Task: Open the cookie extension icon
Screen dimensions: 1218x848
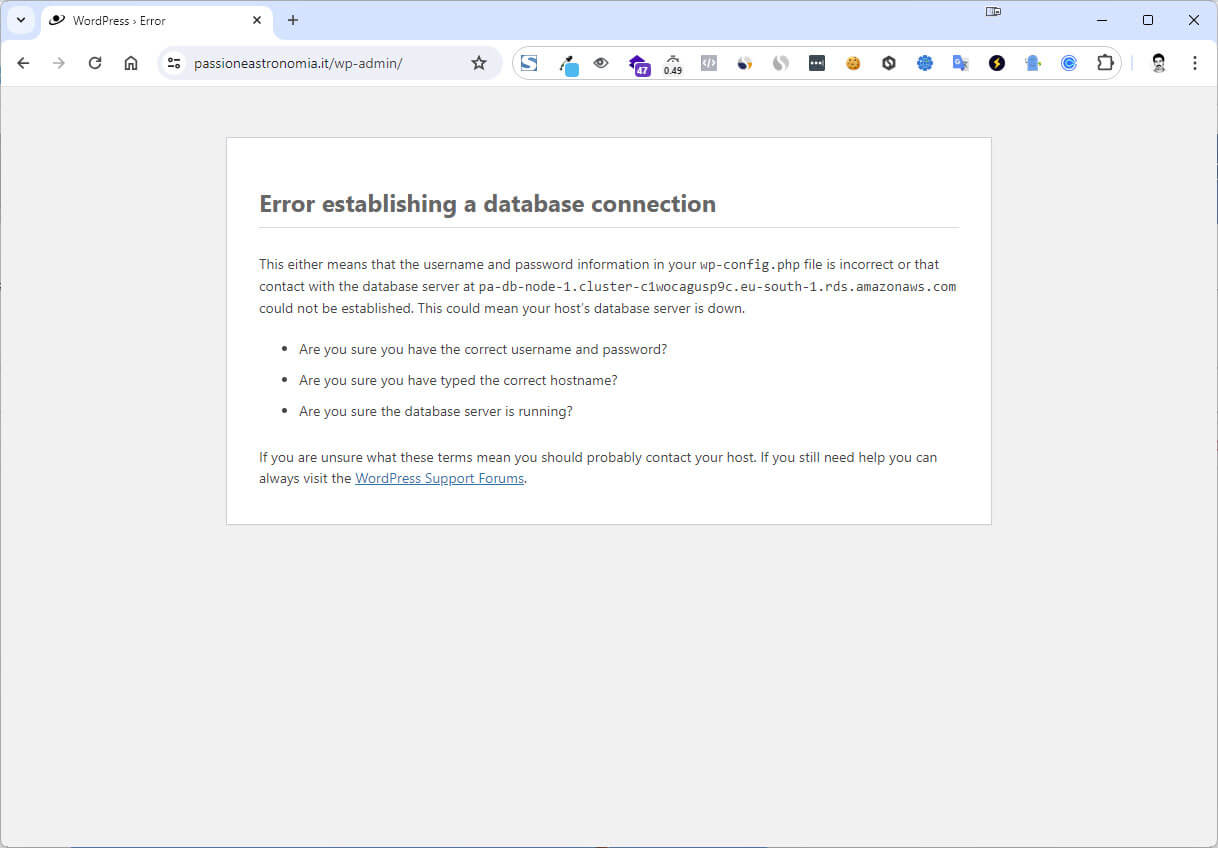Action: (853, 63)
